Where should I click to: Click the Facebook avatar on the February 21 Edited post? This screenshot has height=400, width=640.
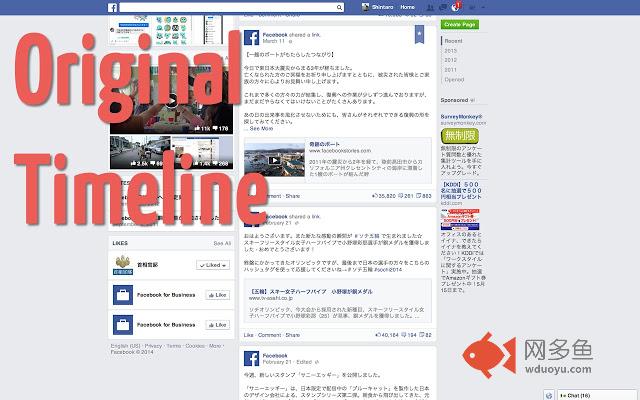point(251,358)
